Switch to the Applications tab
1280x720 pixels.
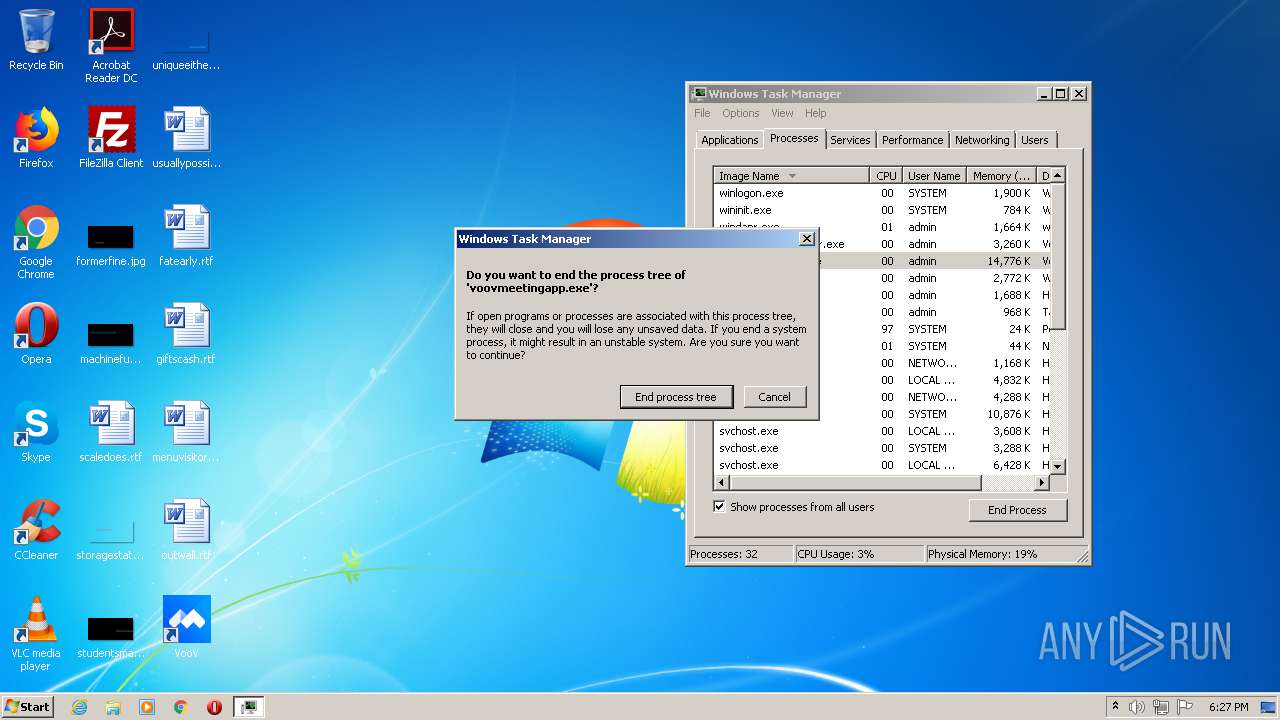(x=730, y=140)
